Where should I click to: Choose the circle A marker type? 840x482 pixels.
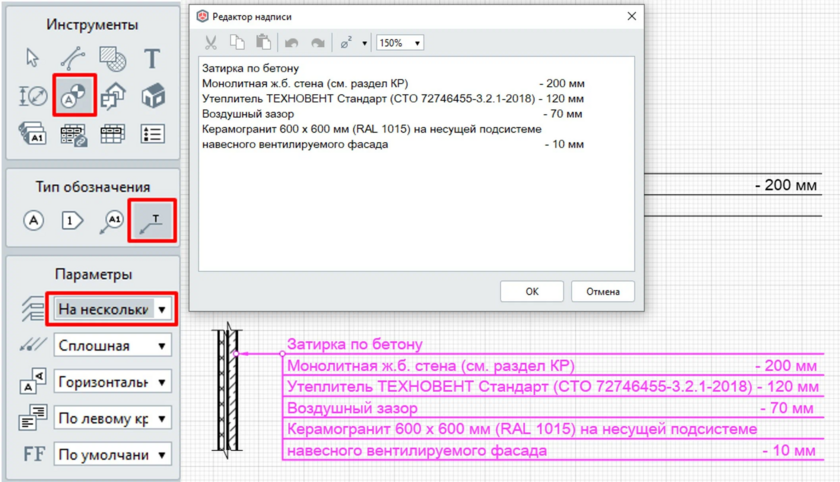[34, 220]
